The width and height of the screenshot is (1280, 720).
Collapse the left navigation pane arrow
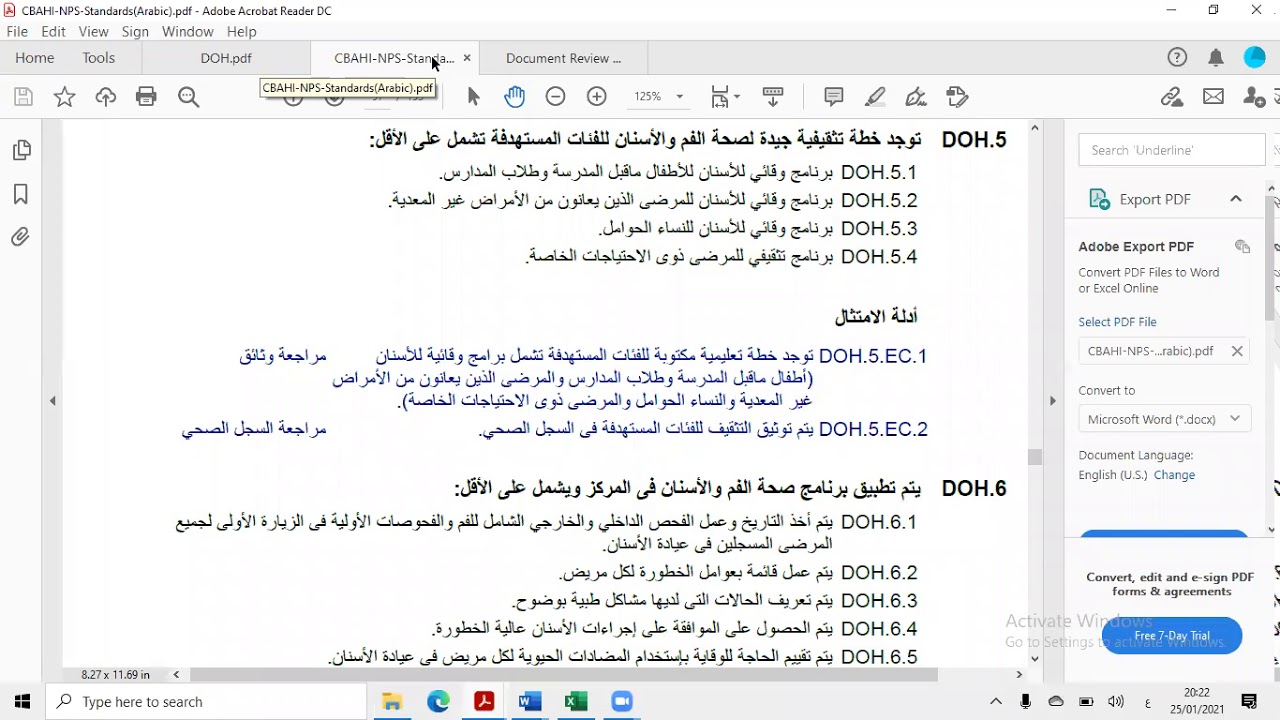pyautogui.click(x=52, y=401)
